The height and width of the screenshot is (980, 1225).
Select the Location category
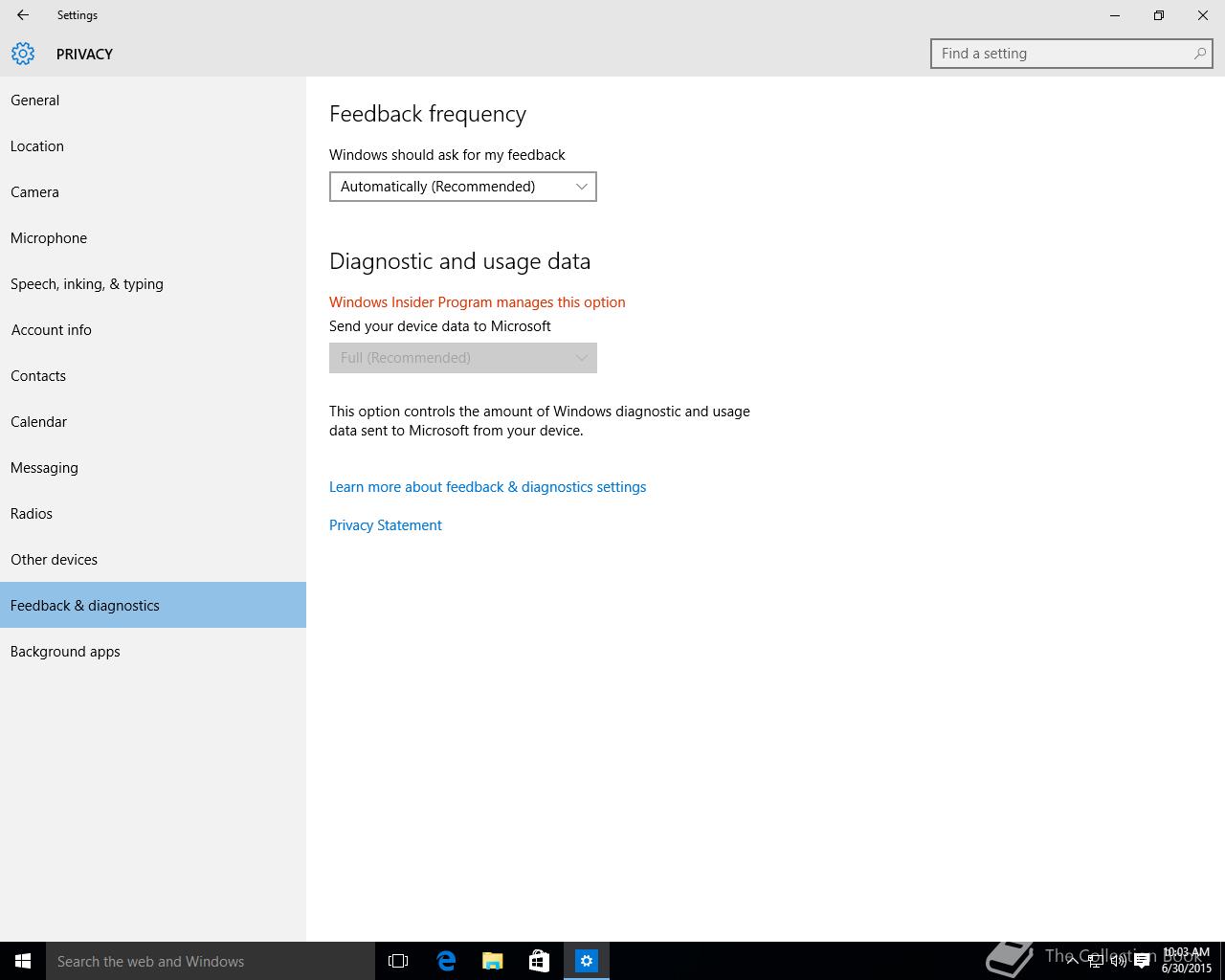[153, 146]
